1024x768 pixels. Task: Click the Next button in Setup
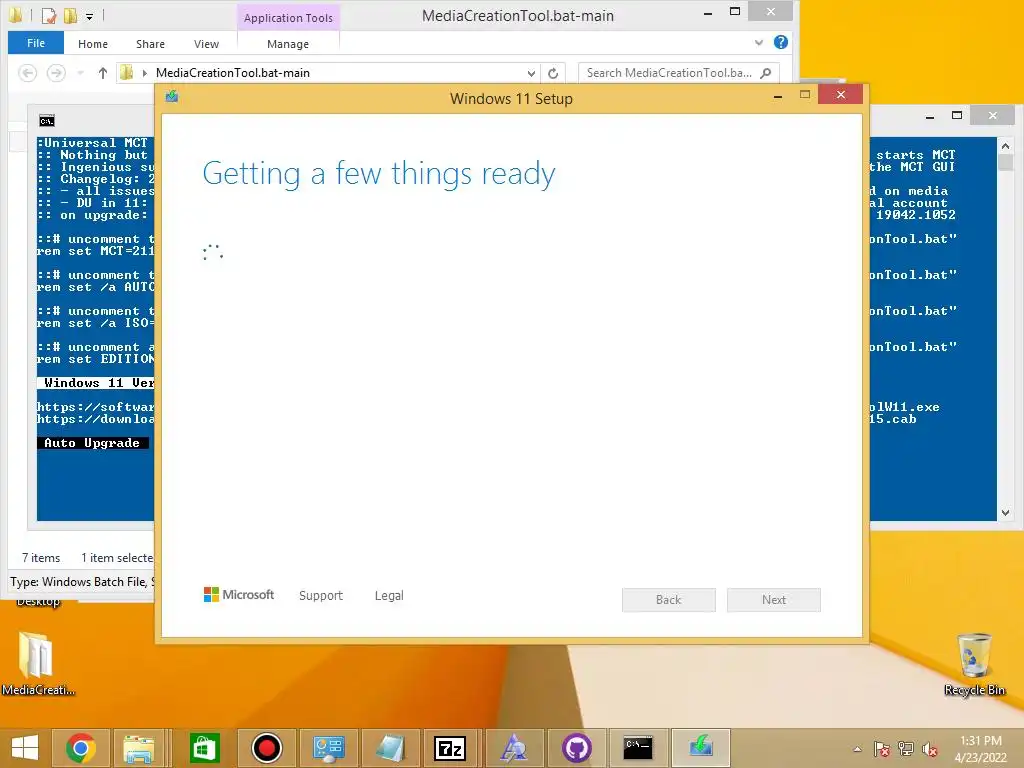pyautogui.click(x=774, y=600)
